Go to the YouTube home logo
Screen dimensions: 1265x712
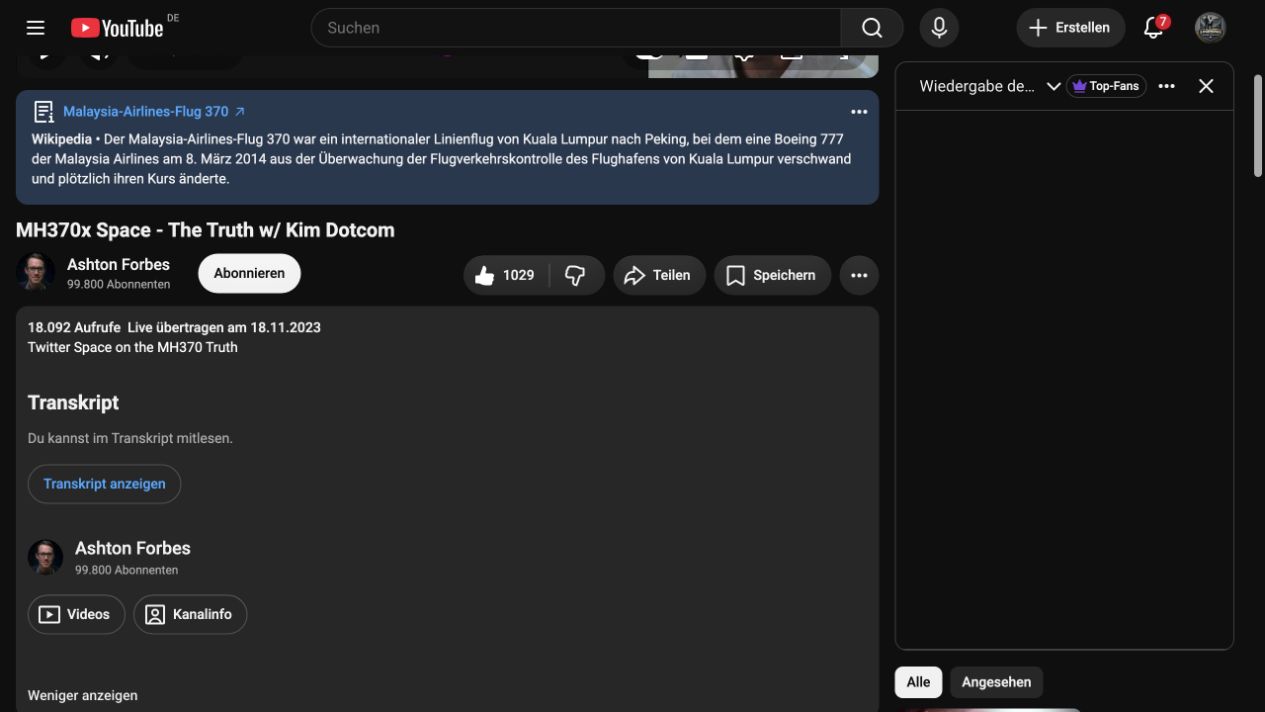(117, 28)
